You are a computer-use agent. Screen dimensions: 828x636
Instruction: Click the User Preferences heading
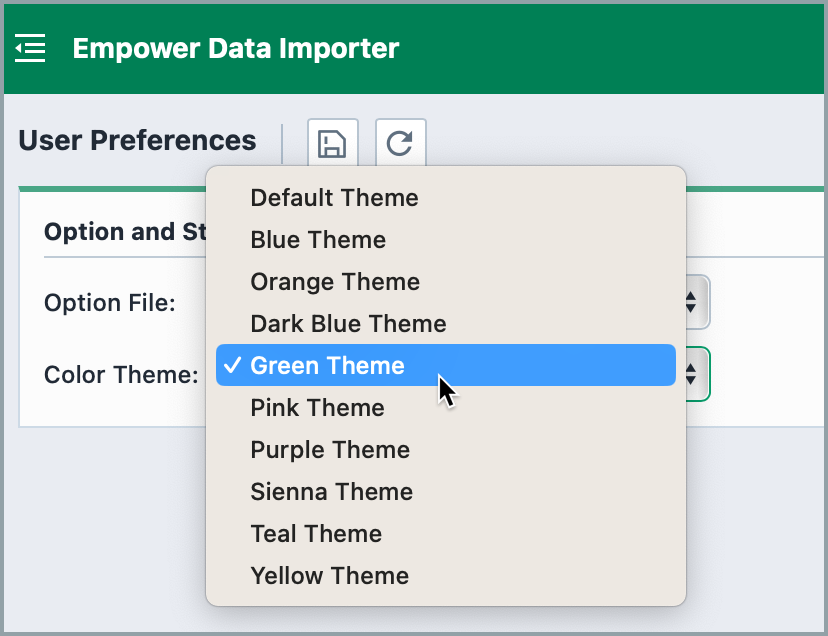pyautogui.click(x=137, y=141)
